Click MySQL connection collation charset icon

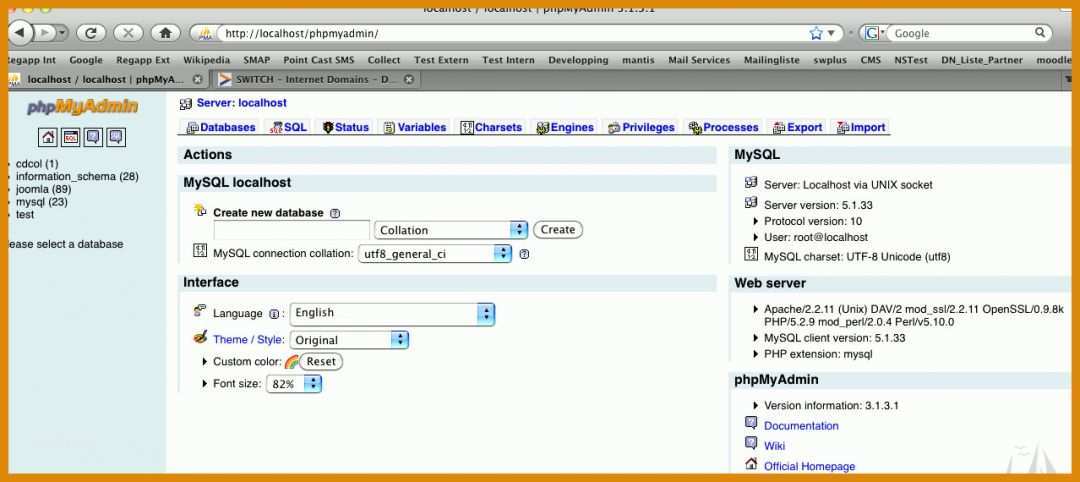coord(200,251)
